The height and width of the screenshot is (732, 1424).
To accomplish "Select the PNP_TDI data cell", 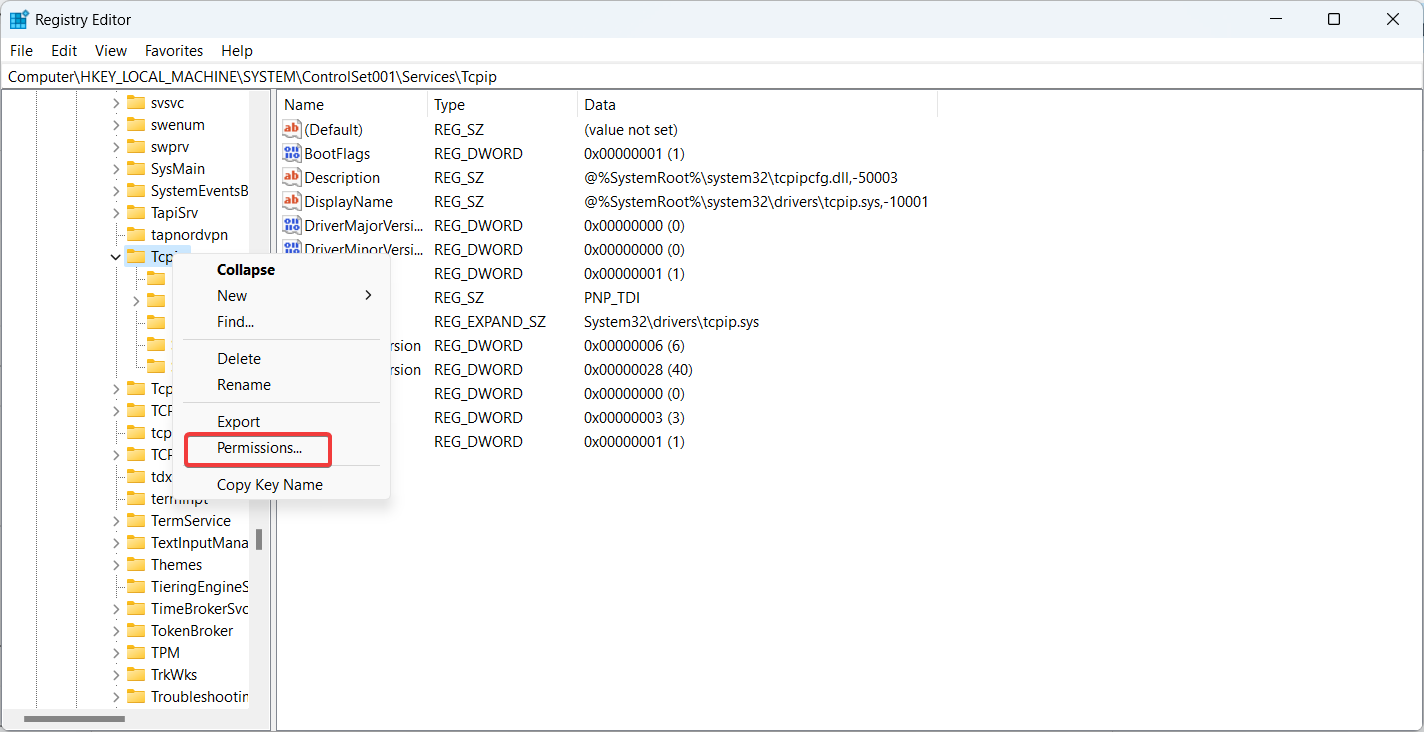I will click(612, 297).
